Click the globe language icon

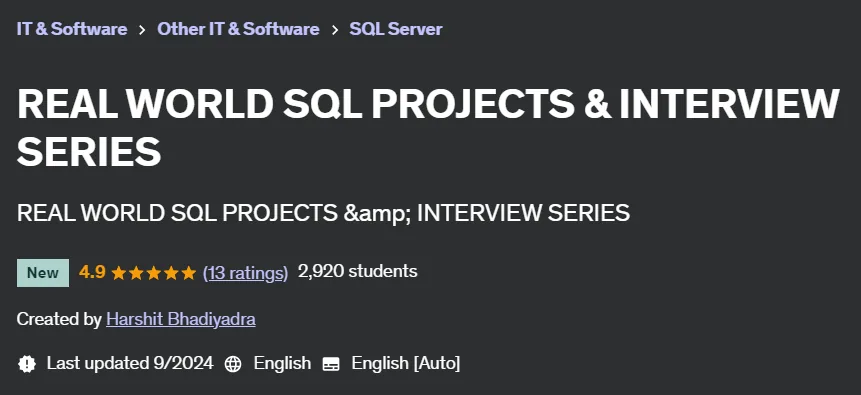click(x=233, y=364)
